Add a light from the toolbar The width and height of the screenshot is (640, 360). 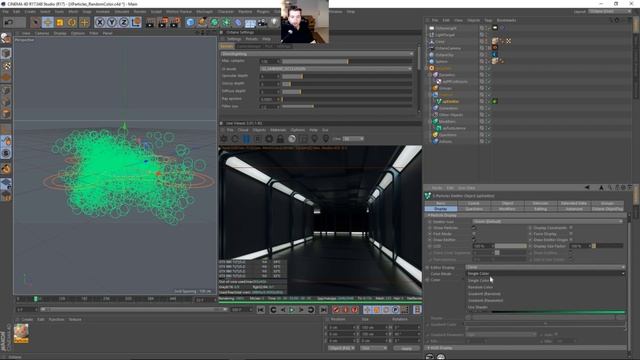274,22
